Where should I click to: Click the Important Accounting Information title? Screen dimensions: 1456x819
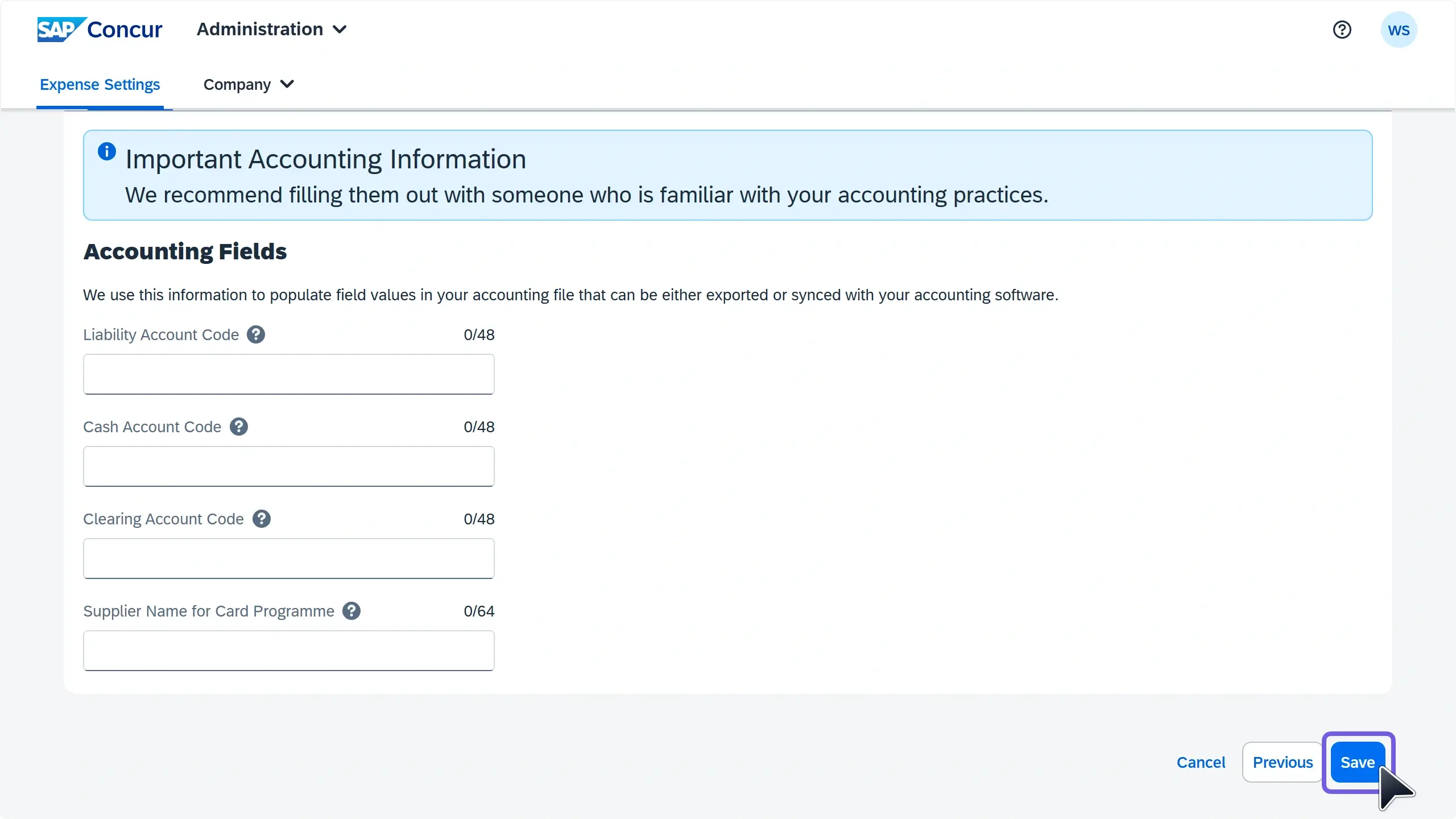pyautogui.click(x=326, y=159)
